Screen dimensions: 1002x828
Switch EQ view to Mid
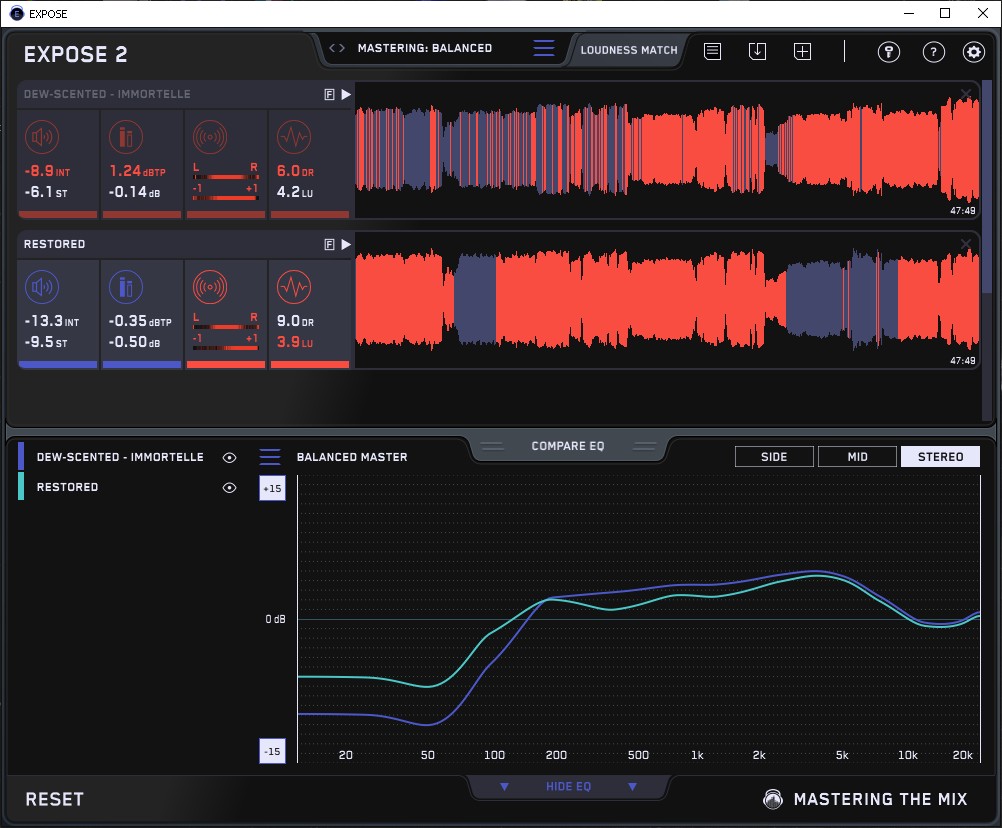click(857, 457)
